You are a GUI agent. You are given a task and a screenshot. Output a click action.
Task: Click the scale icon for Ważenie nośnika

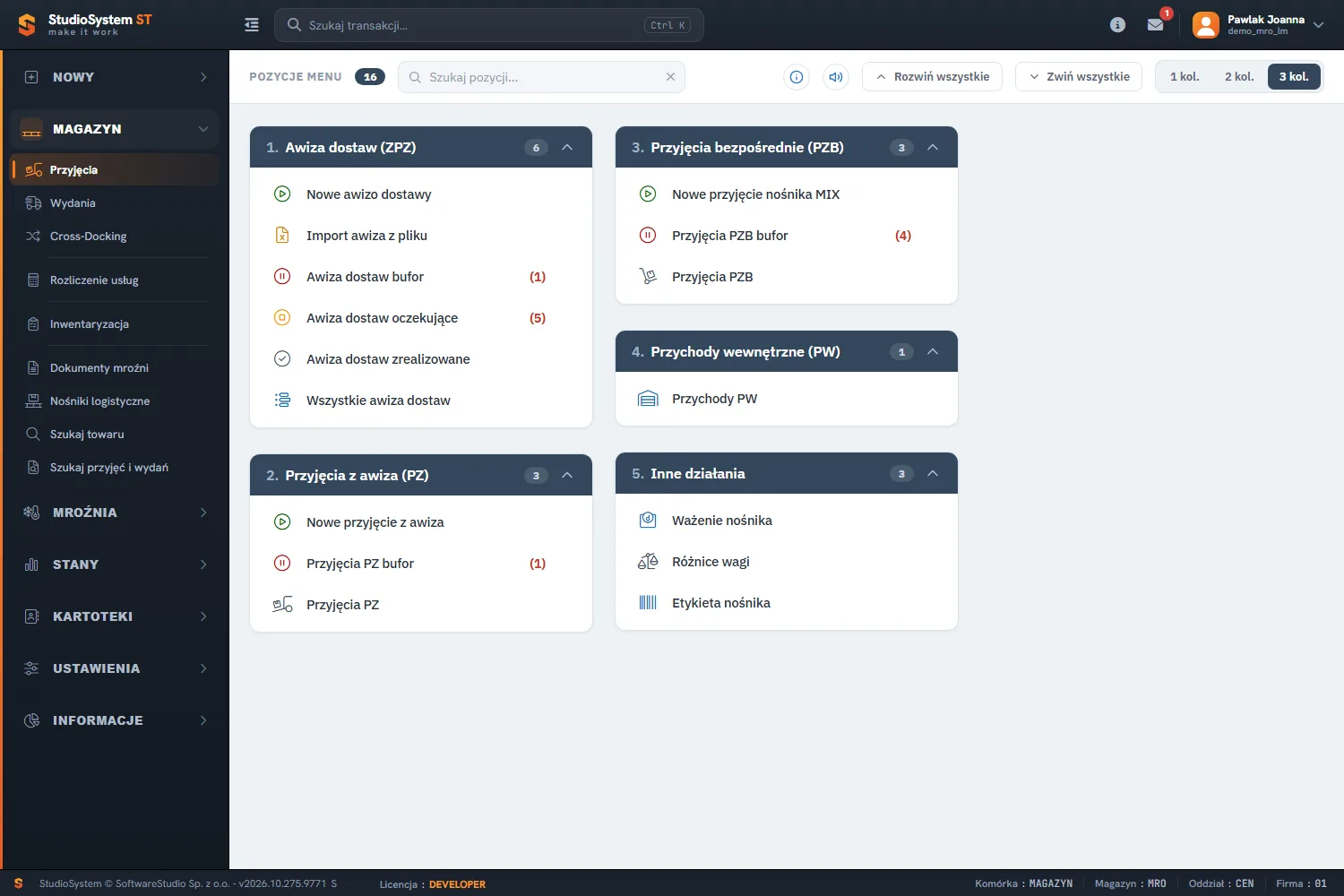point(648,521)
